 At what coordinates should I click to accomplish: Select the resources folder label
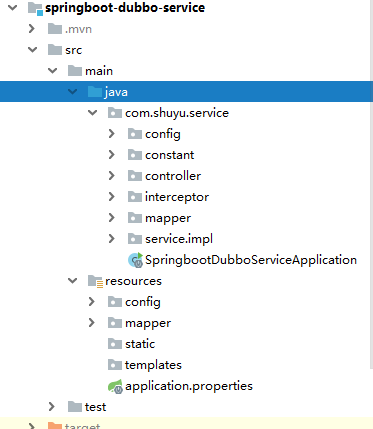[x=133, y=281]
